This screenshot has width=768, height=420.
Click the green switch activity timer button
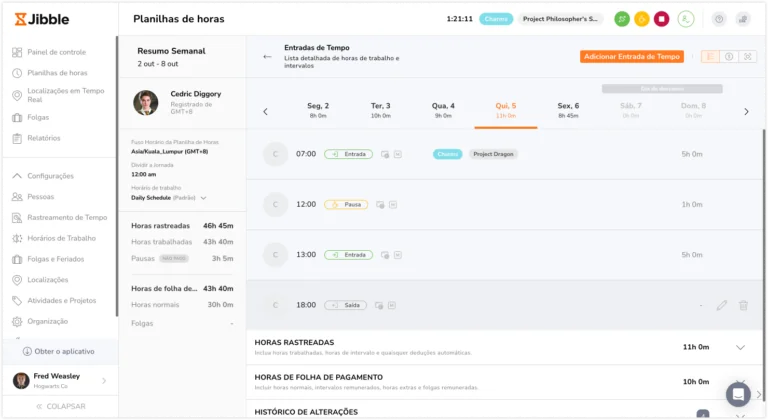[622, 19]
